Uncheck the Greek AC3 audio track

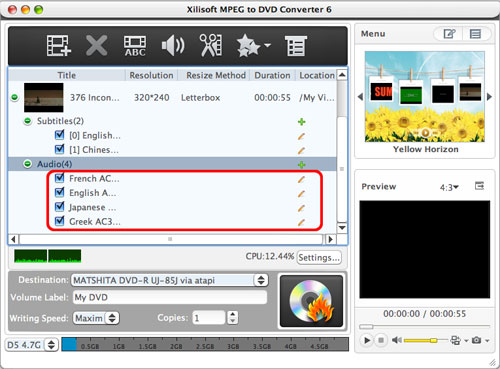point(60,221)
